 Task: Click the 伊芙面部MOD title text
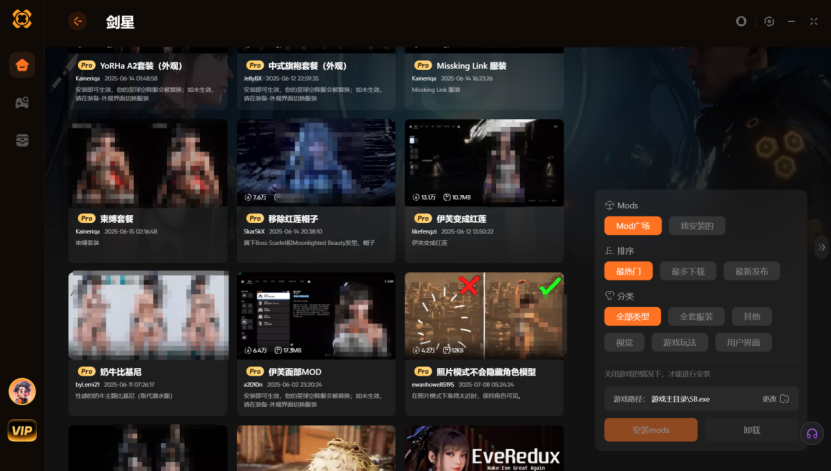coord(295,372)
